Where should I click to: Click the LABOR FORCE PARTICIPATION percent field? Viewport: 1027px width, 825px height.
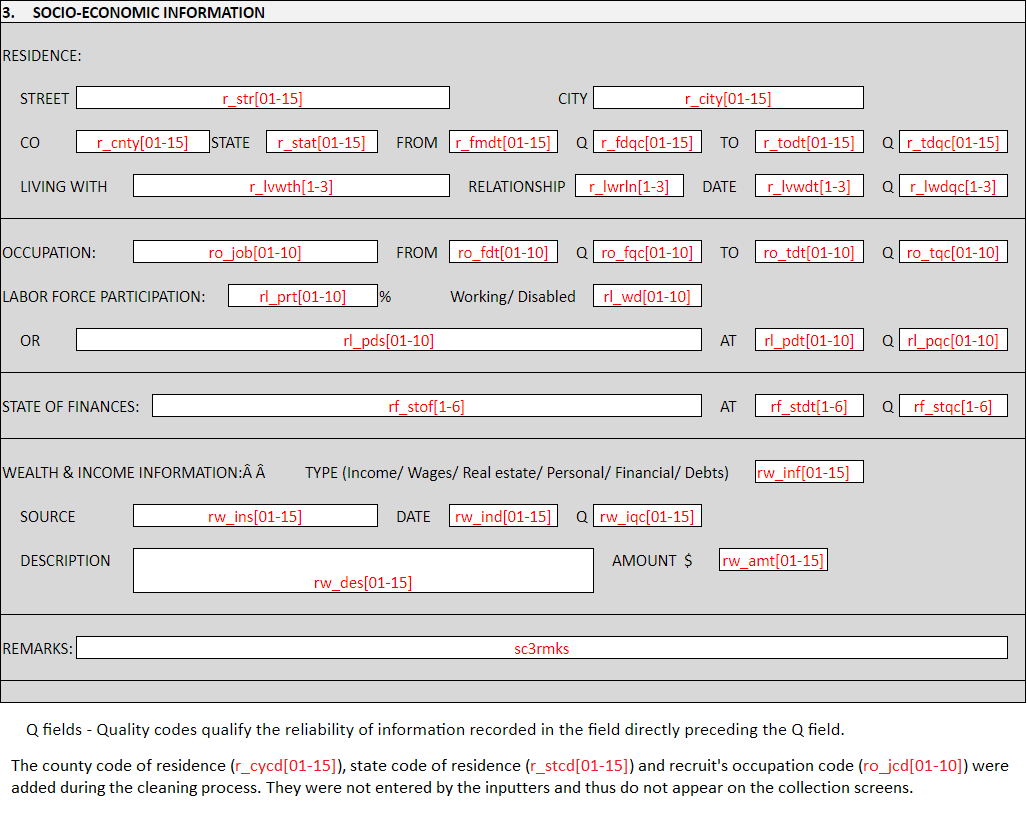click(x=302, y=296)
